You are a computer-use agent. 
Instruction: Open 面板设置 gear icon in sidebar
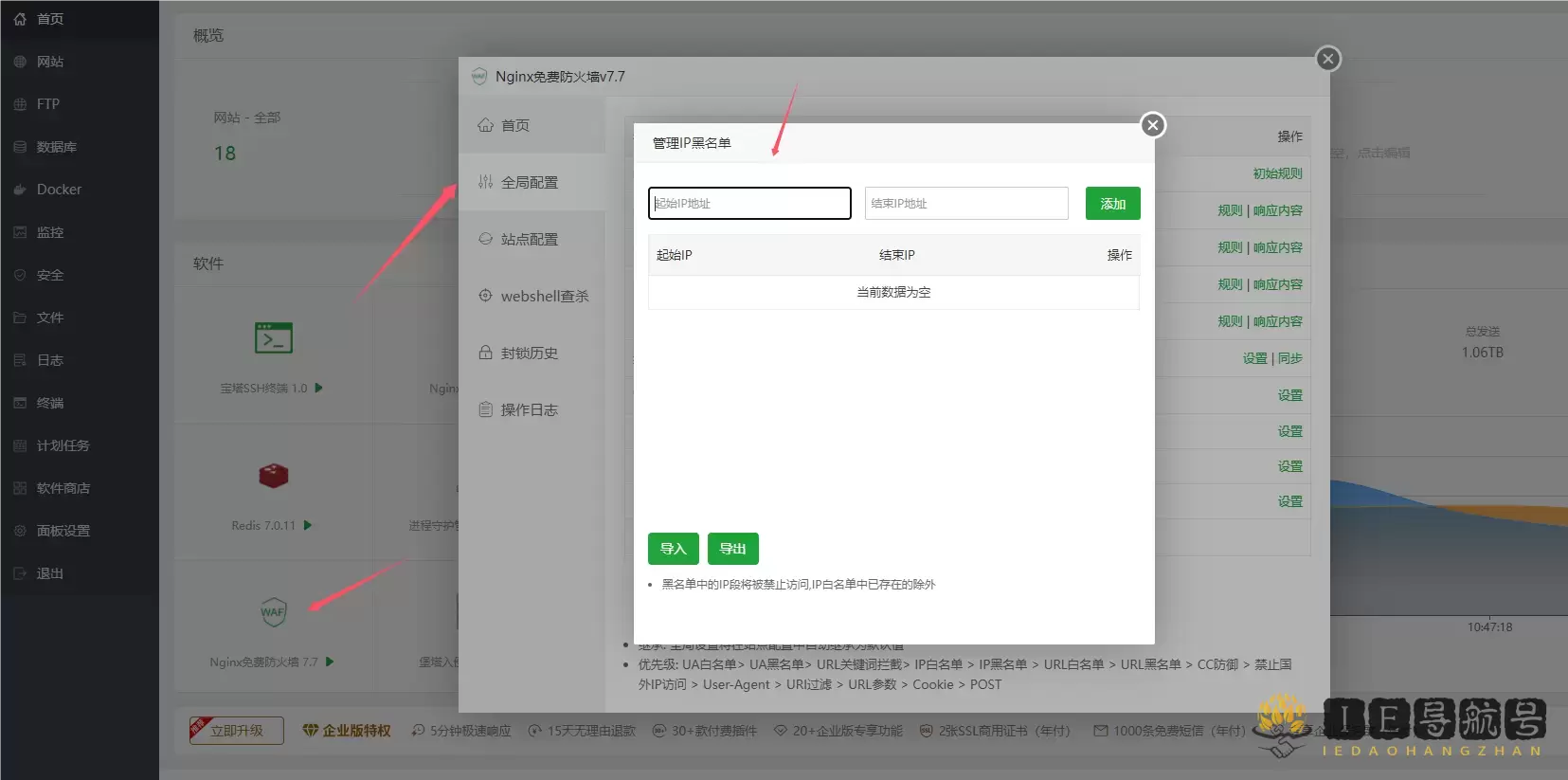pos(20,531)
